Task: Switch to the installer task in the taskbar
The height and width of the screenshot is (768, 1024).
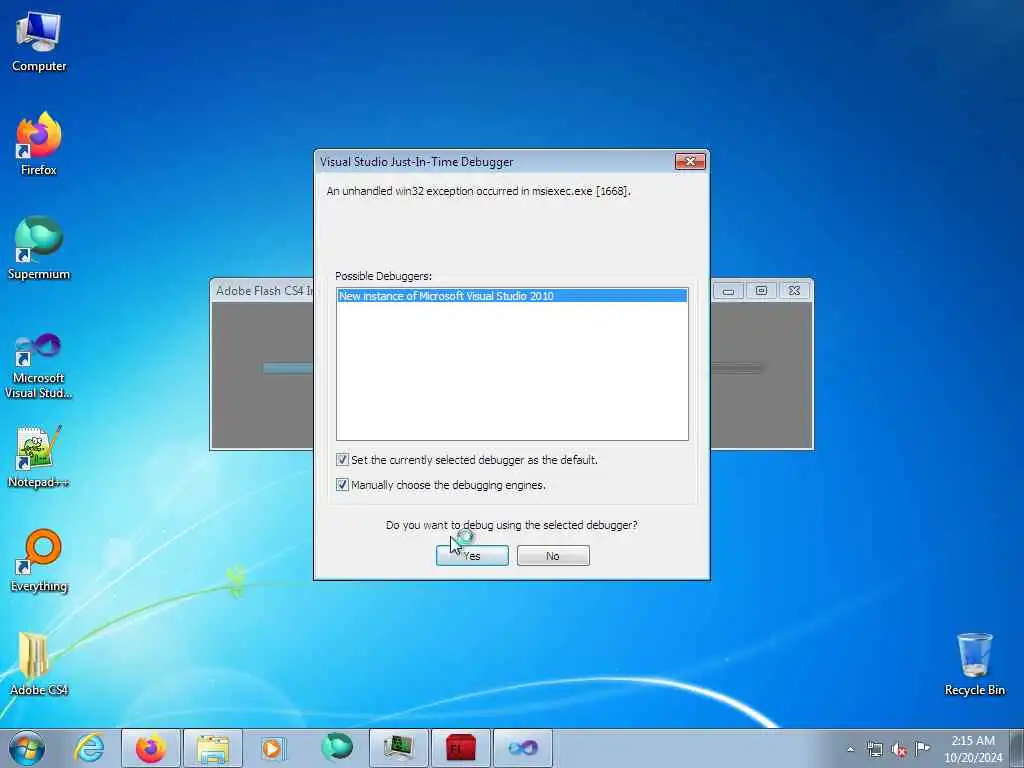Action: pos(398,748)
